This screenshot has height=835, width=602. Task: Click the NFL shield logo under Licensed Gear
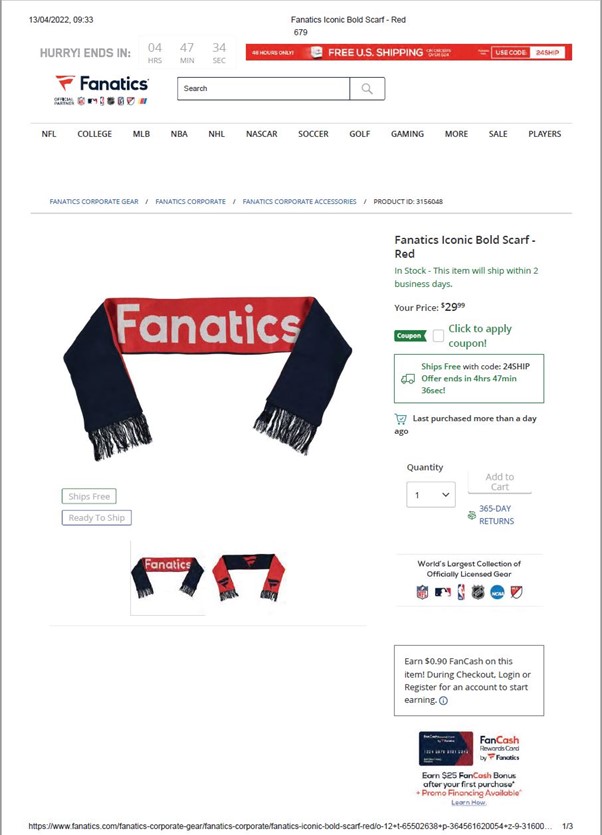point(422,592)
